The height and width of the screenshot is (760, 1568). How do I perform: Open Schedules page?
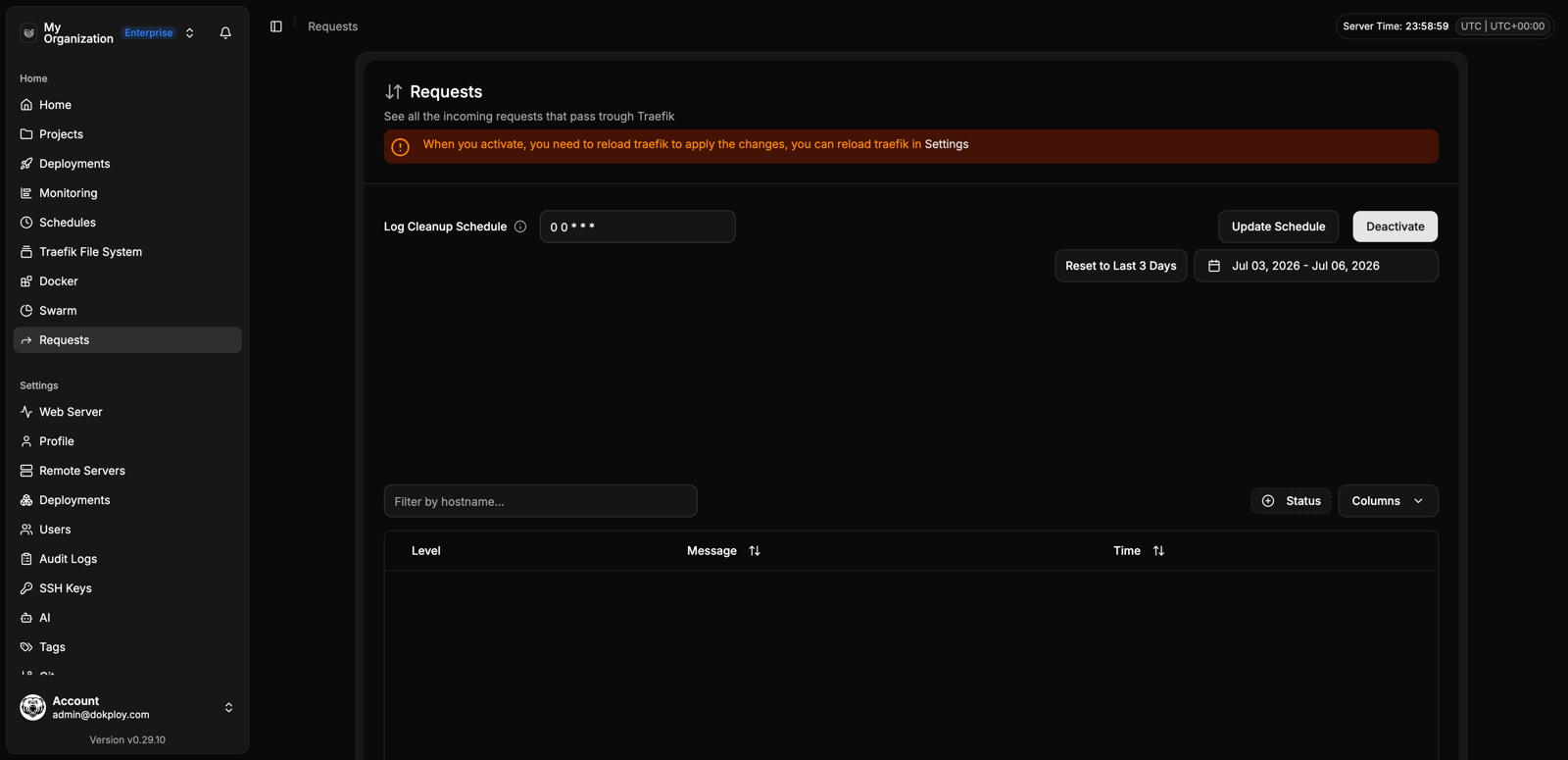127,223
